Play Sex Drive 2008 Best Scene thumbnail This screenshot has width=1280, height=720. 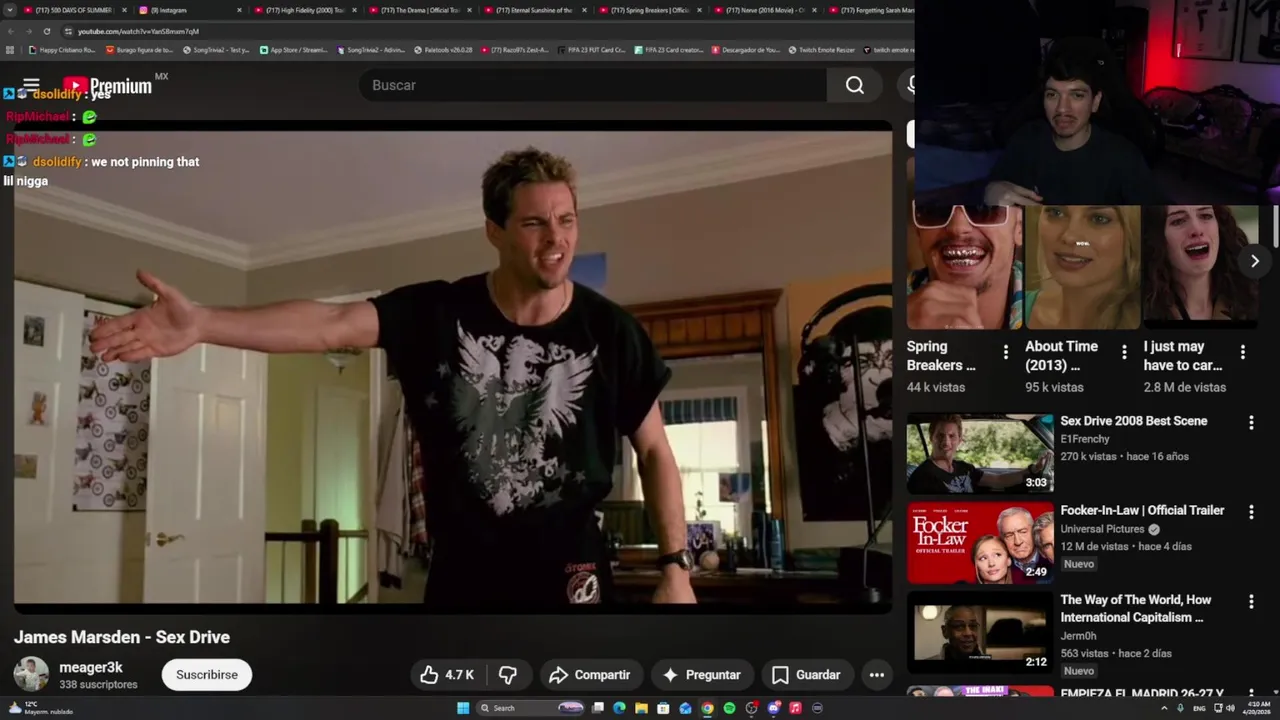tap(980, 454)
